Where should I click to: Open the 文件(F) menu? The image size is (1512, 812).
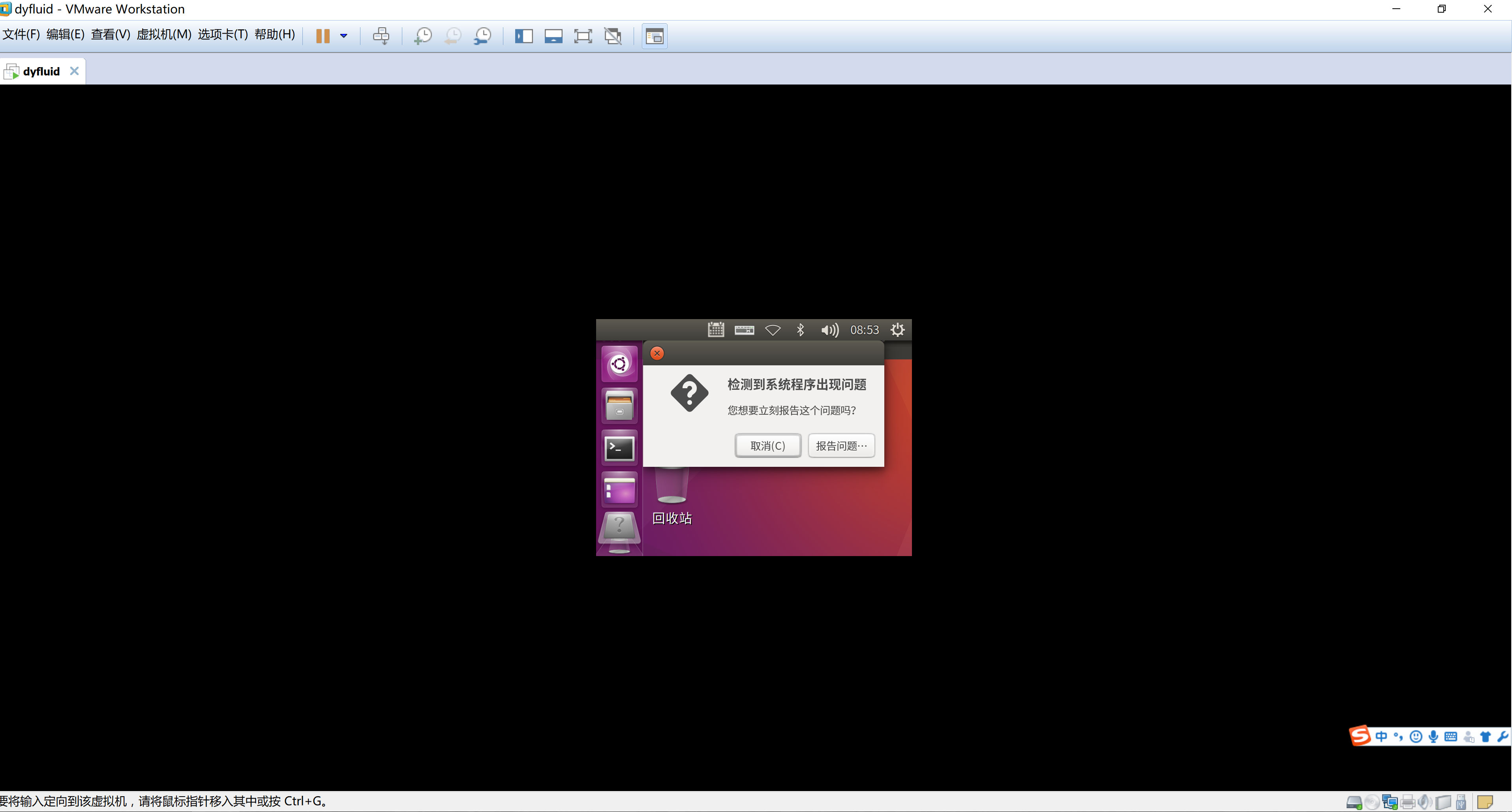tap(21, 35)
